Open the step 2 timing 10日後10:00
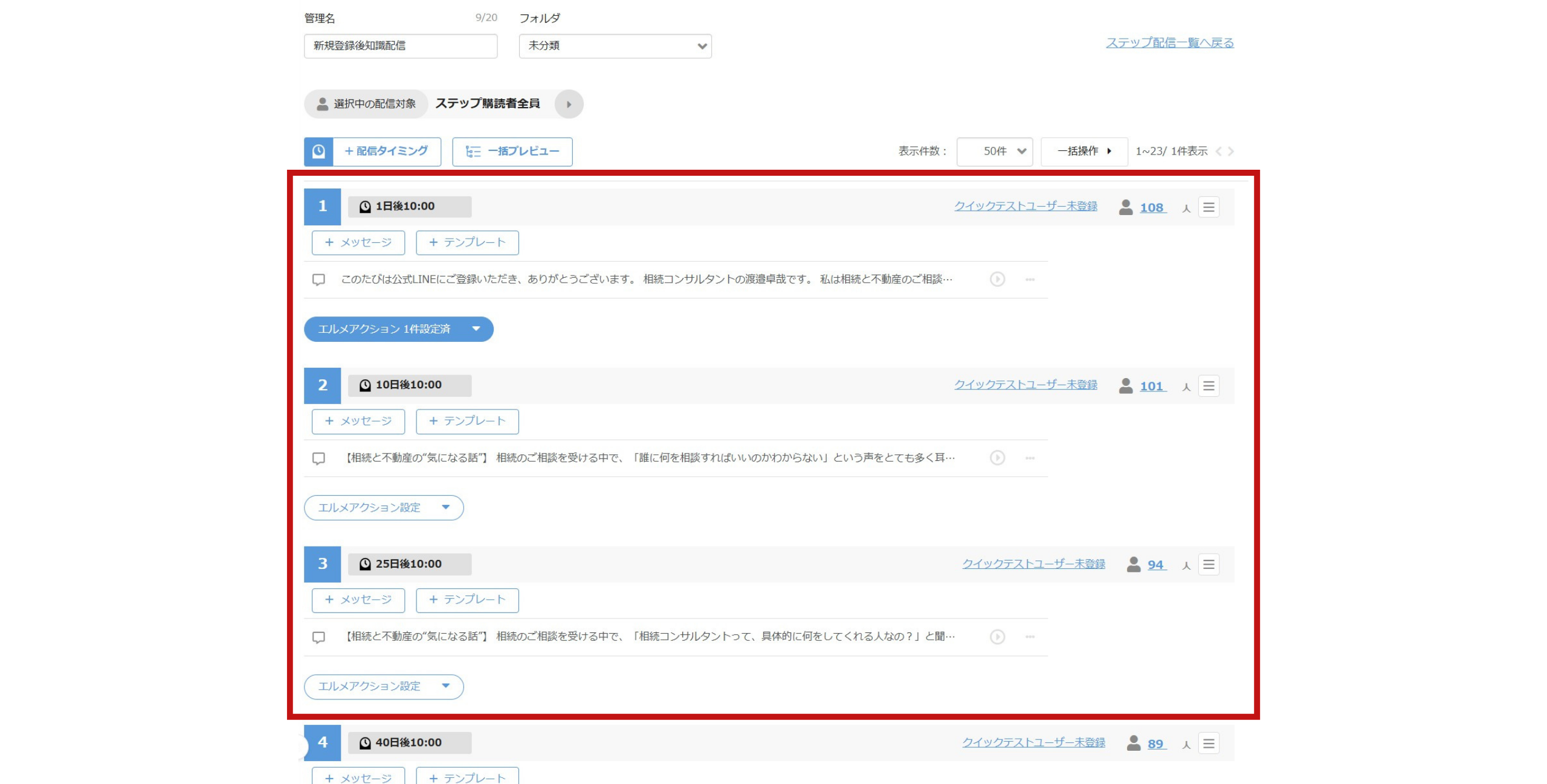The image size is (1547, 784). tap(410, 385)
